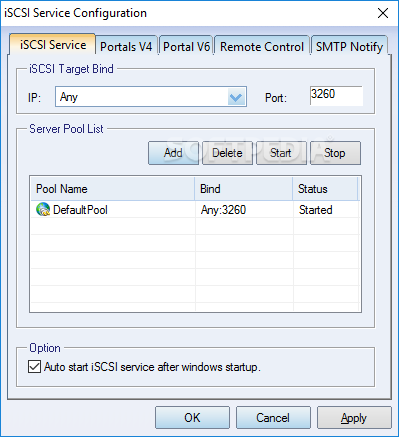
Task: Open the Portal V6 tab
Action: (186, 46)
